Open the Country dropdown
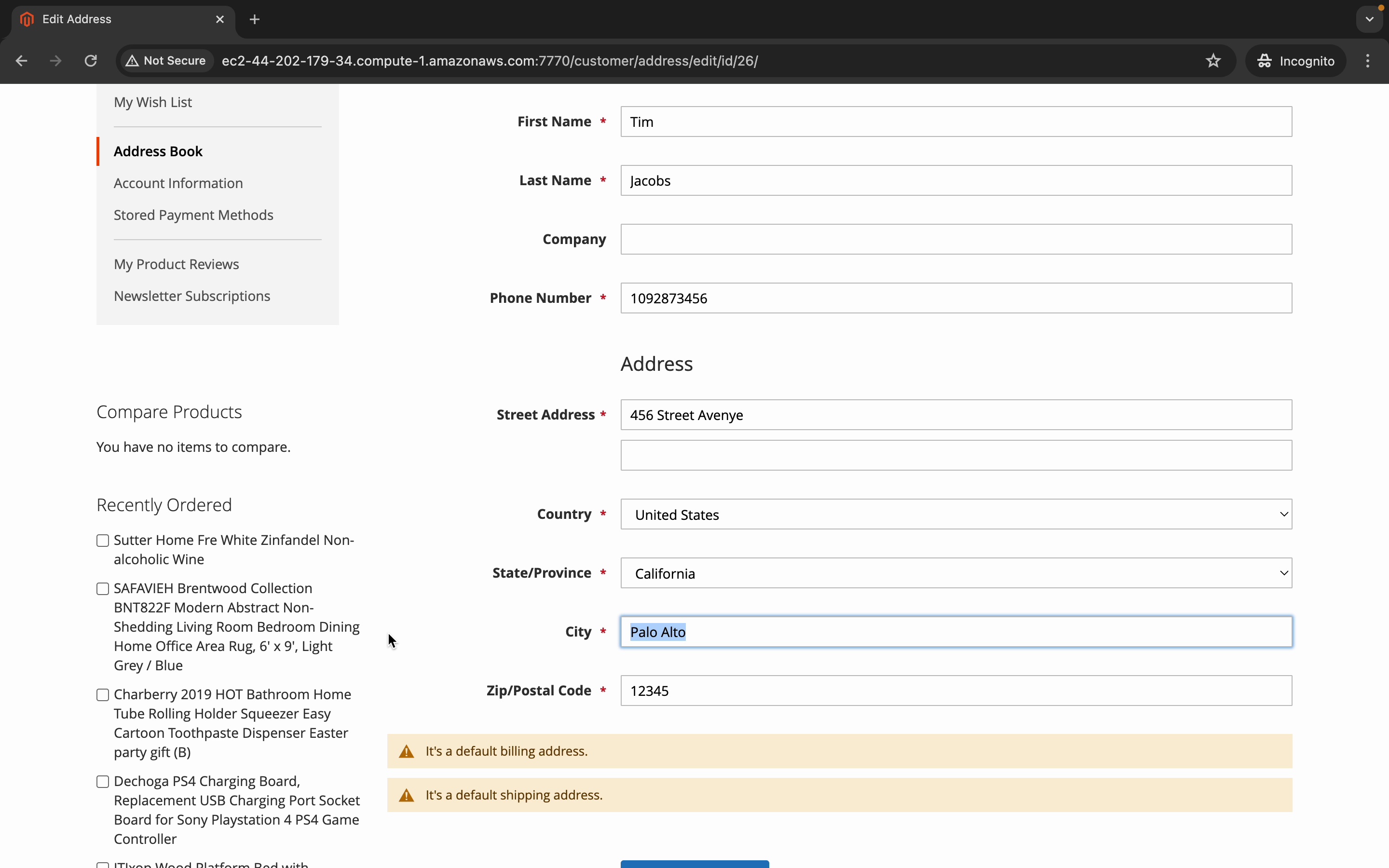This screenshot has width=1389, height=868. pos(955,515)
